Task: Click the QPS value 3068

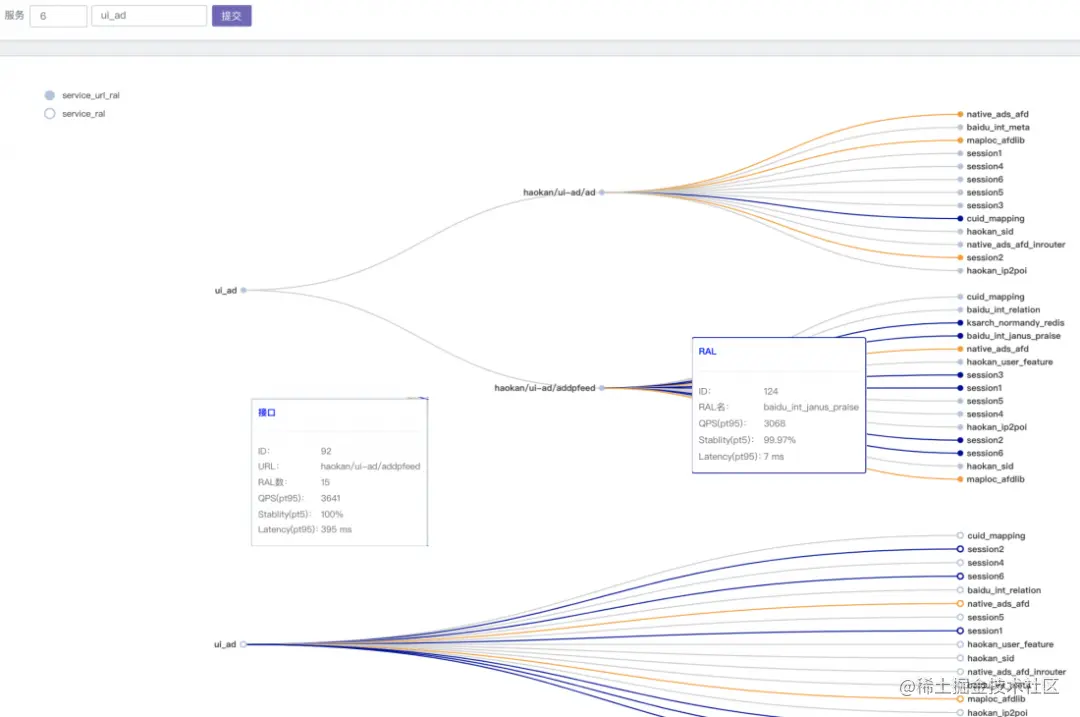Action: (774, 424)
